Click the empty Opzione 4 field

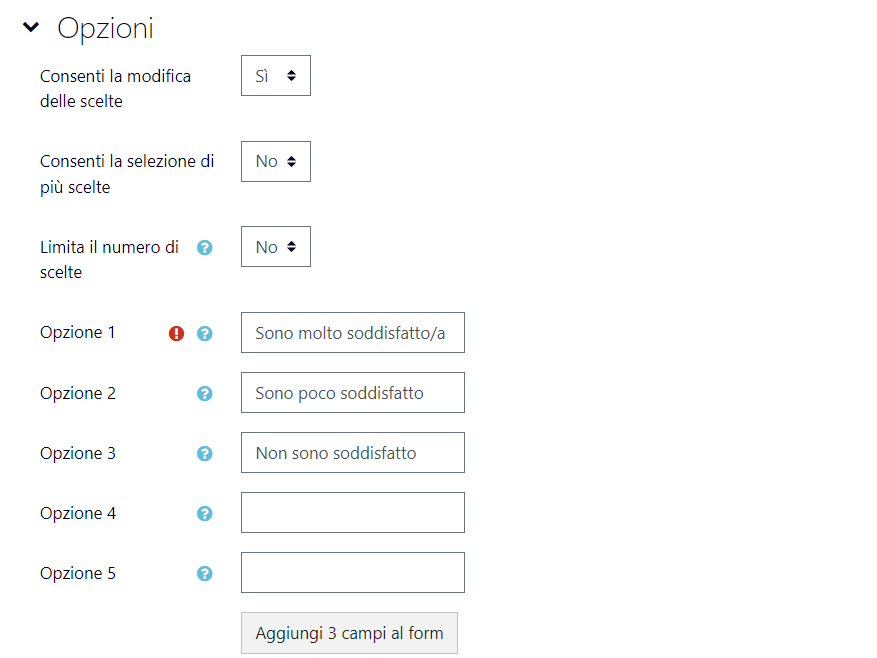(353, 513)
